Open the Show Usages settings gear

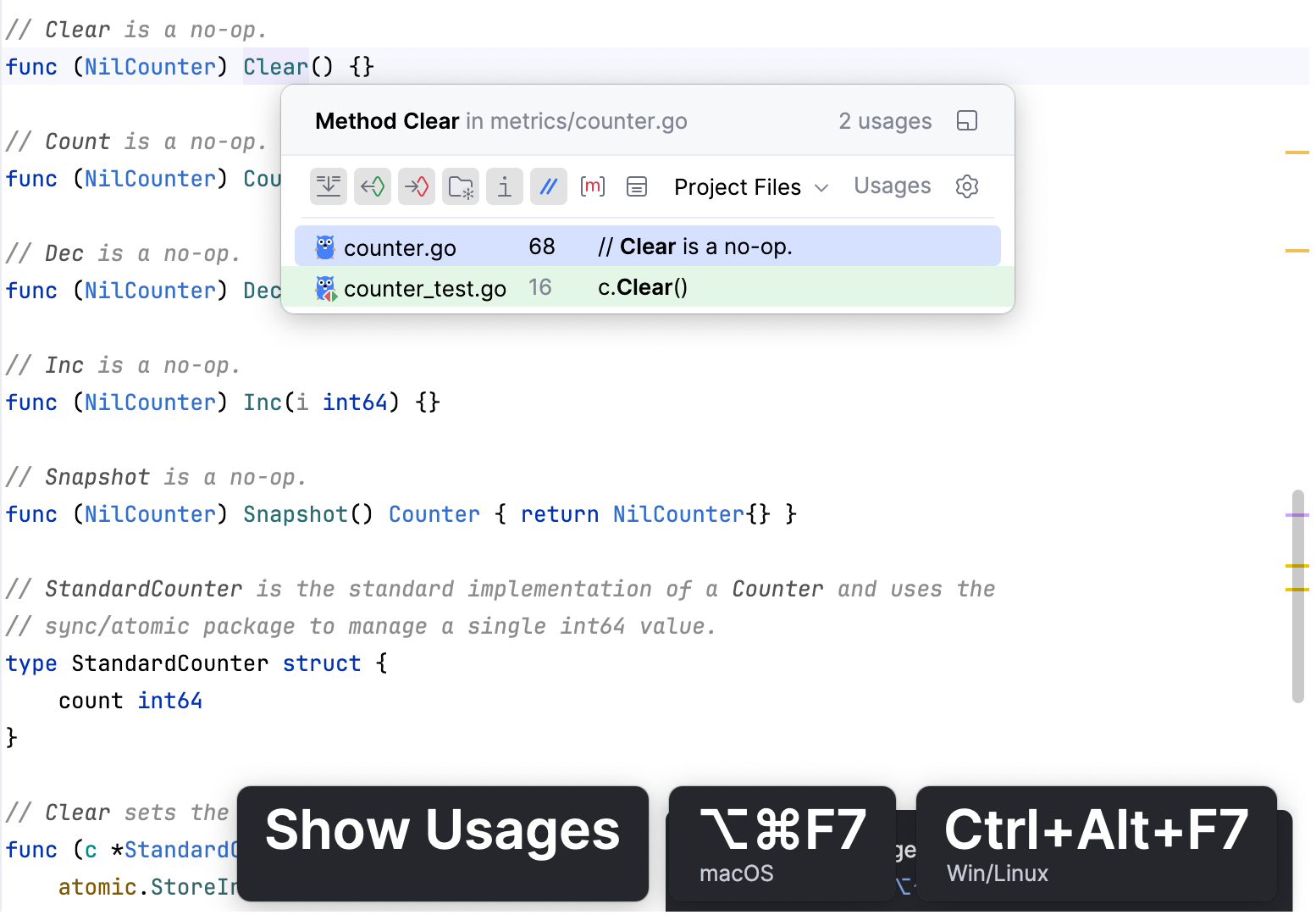tap(967, 186)
